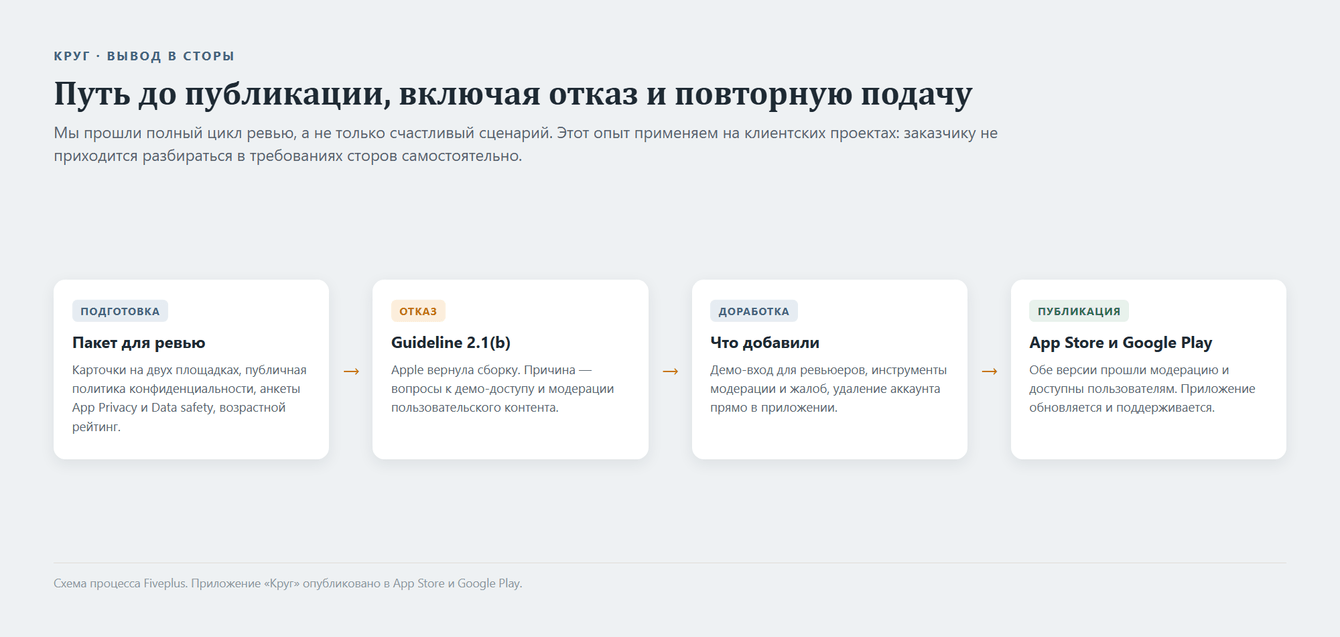This screenshot has height=637, width=1340.
Task: Click the Guideline 2.1(b) heading
Action: [451, 343]
